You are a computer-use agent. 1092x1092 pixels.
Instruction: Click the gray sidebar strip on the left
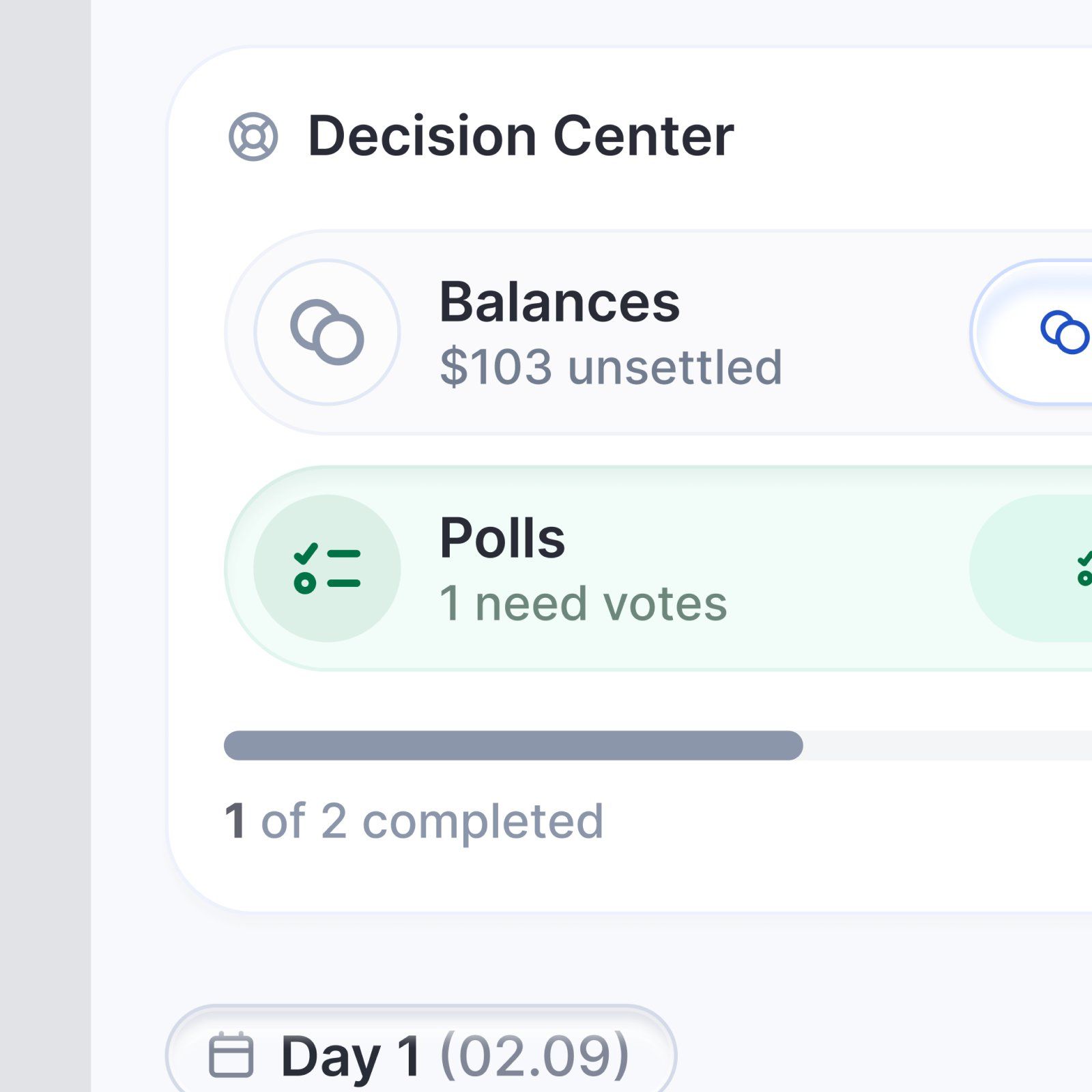pyautogui.click(x=44, y=546)
